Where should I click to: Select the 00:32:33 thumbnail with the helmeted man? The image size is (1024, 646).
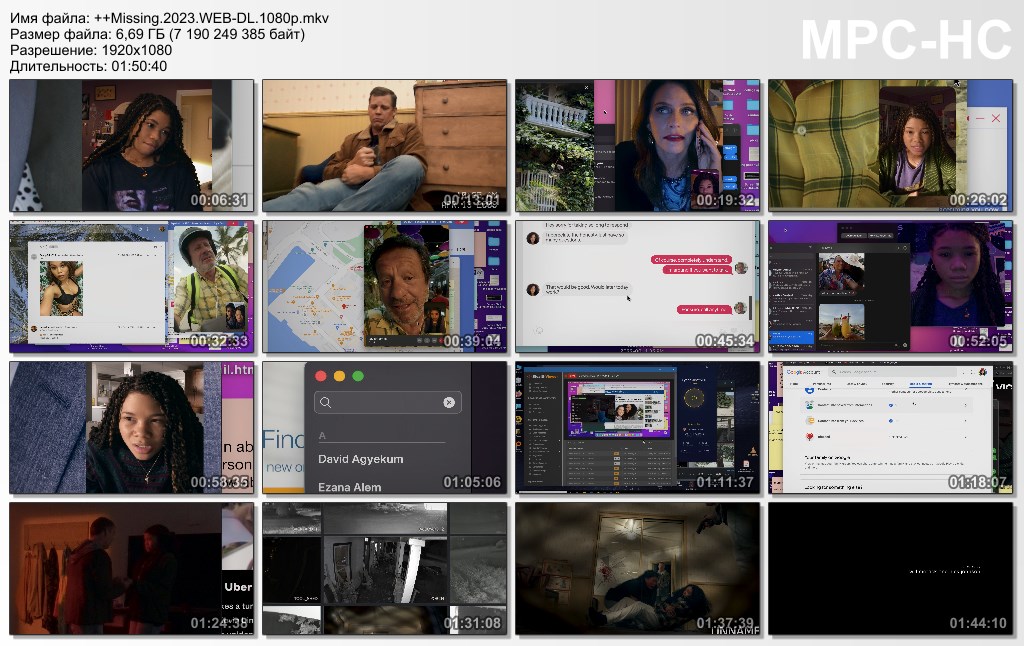click(x=132, y=287)
